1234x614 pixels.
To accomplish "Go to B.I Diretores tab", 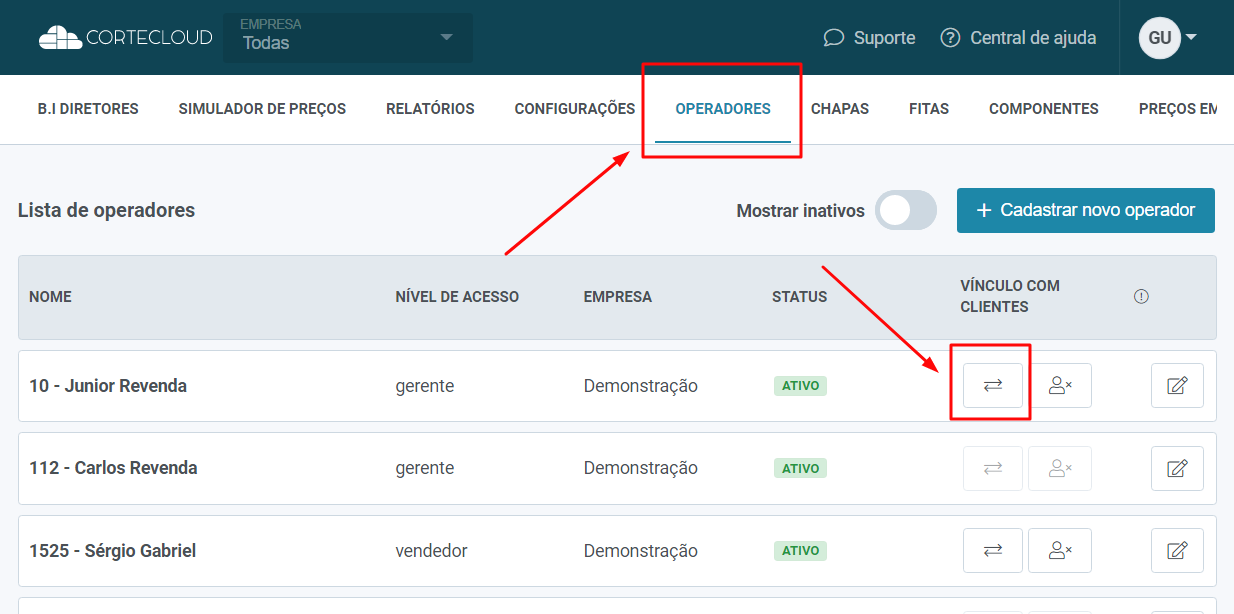I will click(x=88, y=109).
